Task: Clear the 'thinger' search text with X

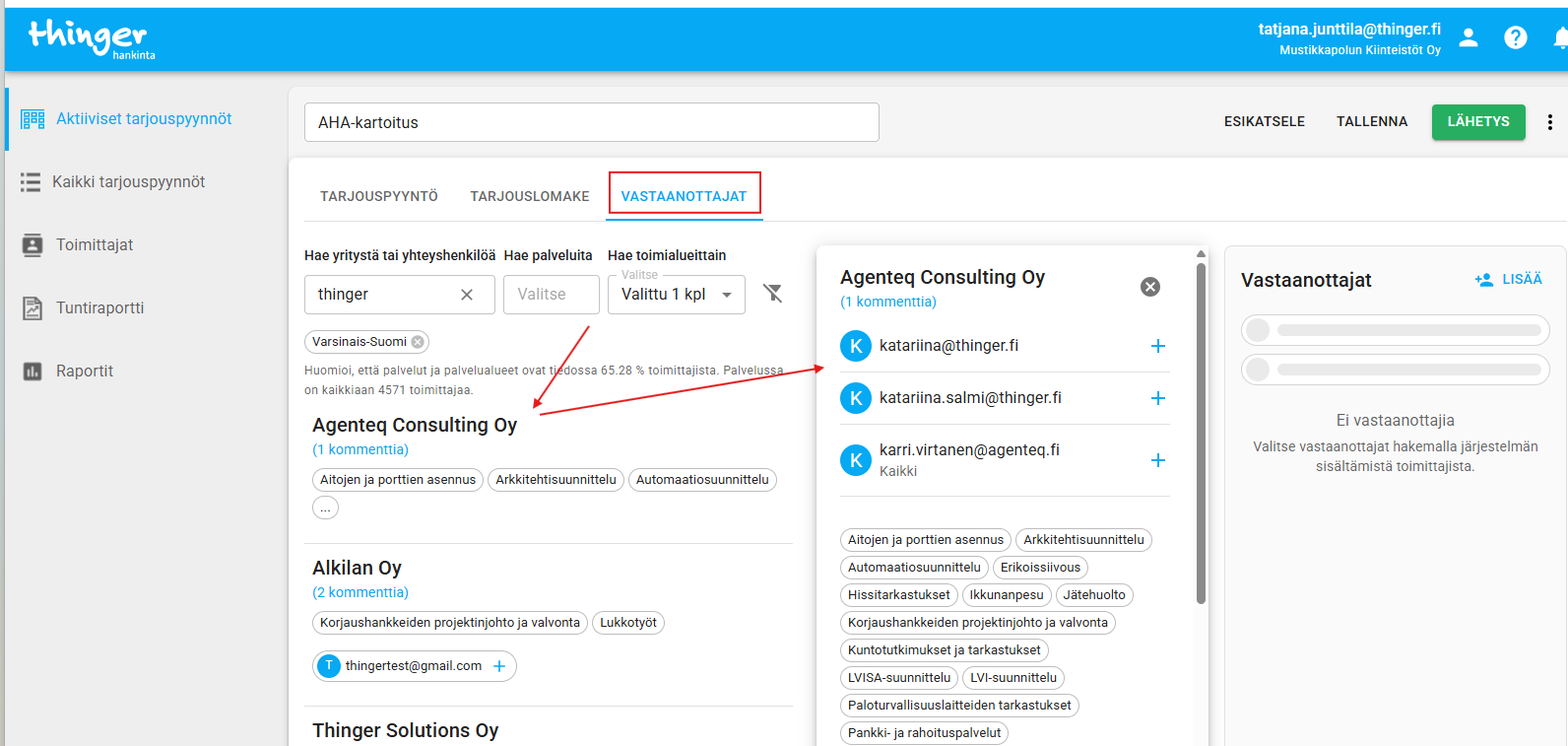Action: pos(467,295)
